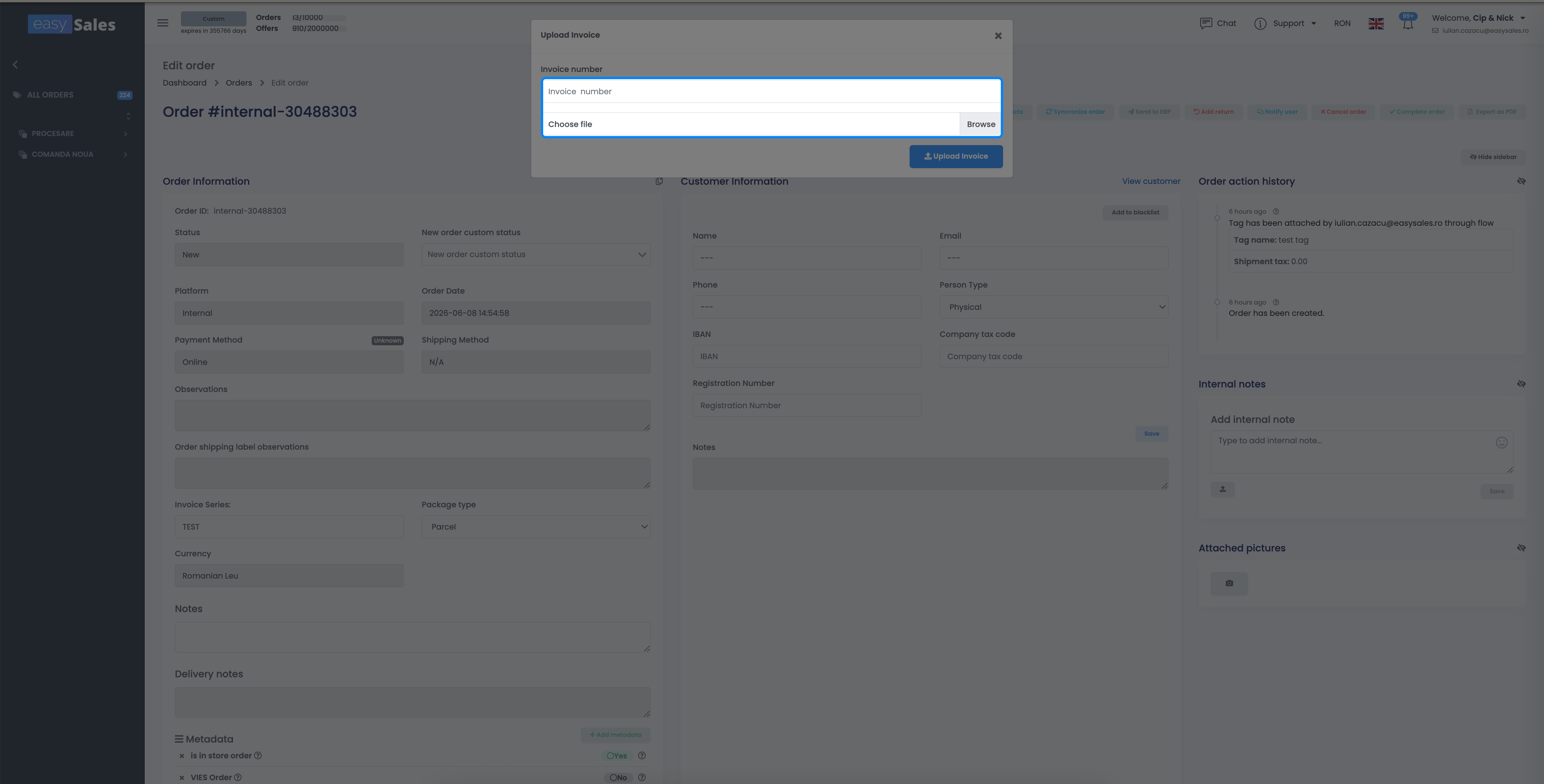The height and width of the screenshot is (784, 1544).
Task: Focus the Invoice number field
Action: point(771,92)
